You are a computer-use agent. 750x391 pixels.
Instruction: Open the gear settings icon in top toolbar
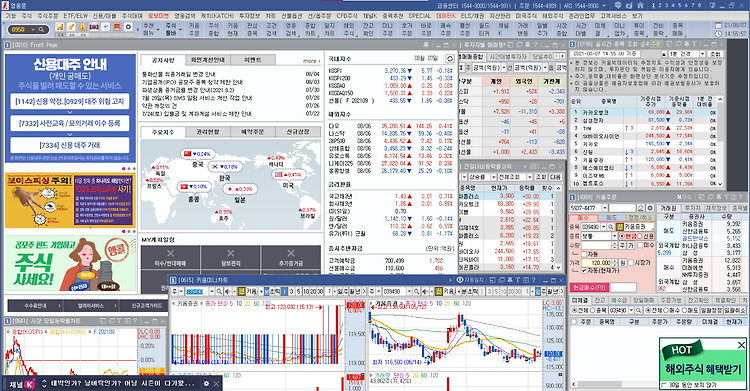(x=128, y=27)
